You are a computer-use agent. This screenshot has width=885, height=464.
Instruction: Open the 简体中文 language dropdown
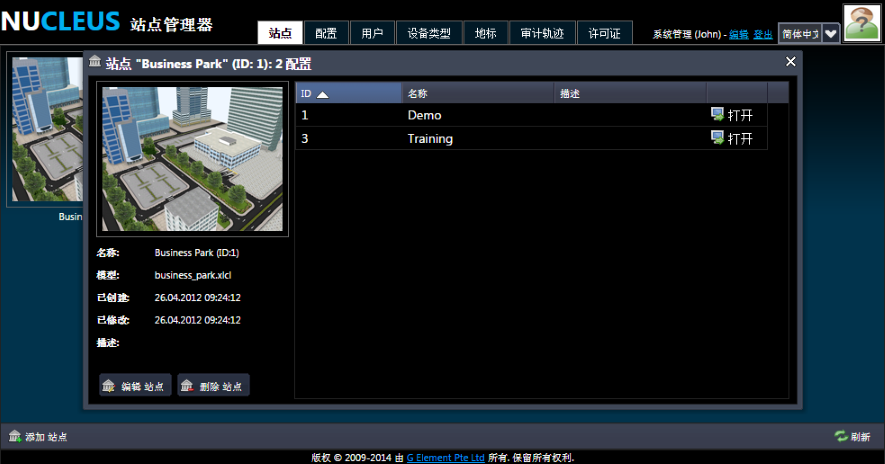pos(799,33)
